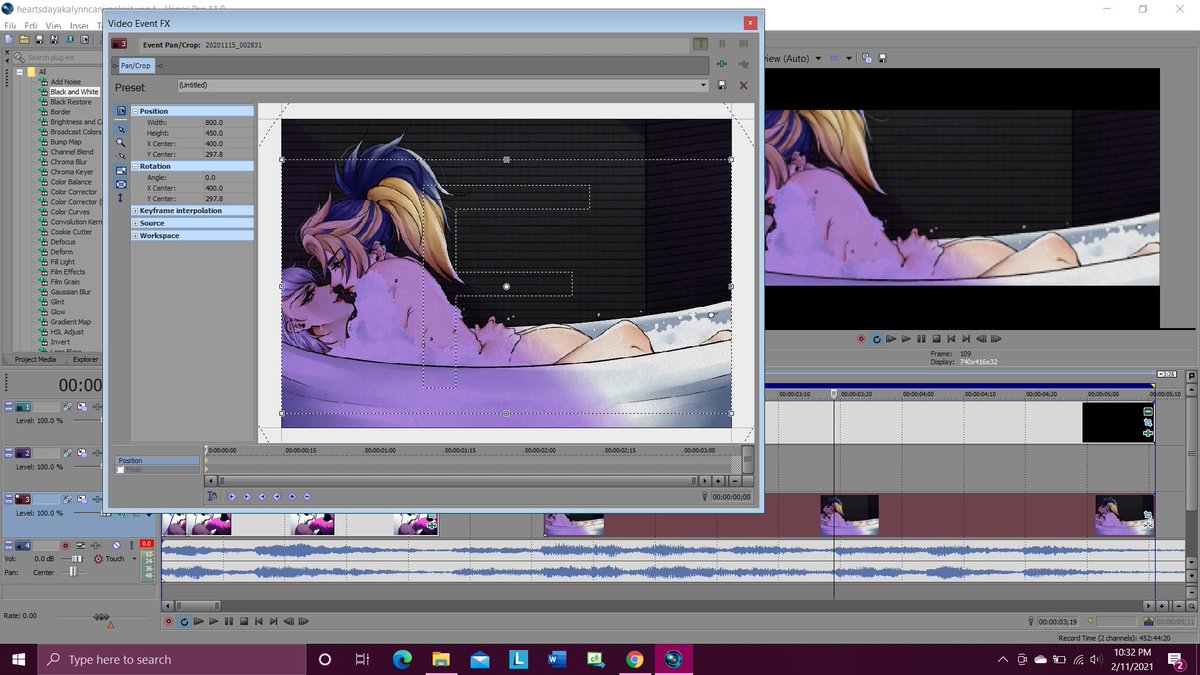Select Chroma Keyer plug-in
This screenshot has width=1200, height=675.
[71, 172]
